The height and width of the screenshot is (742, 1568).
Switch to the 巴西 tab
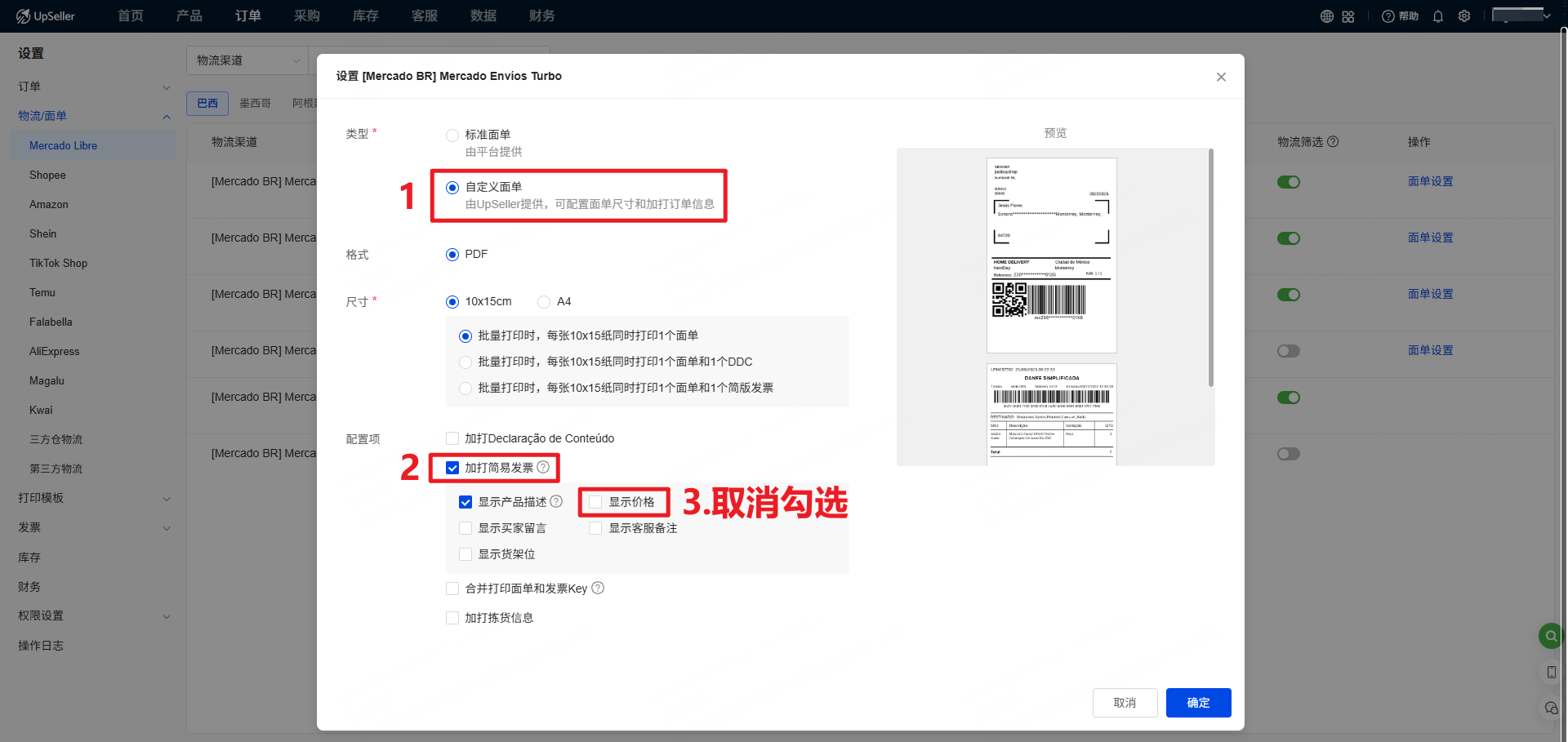point(207,104)
